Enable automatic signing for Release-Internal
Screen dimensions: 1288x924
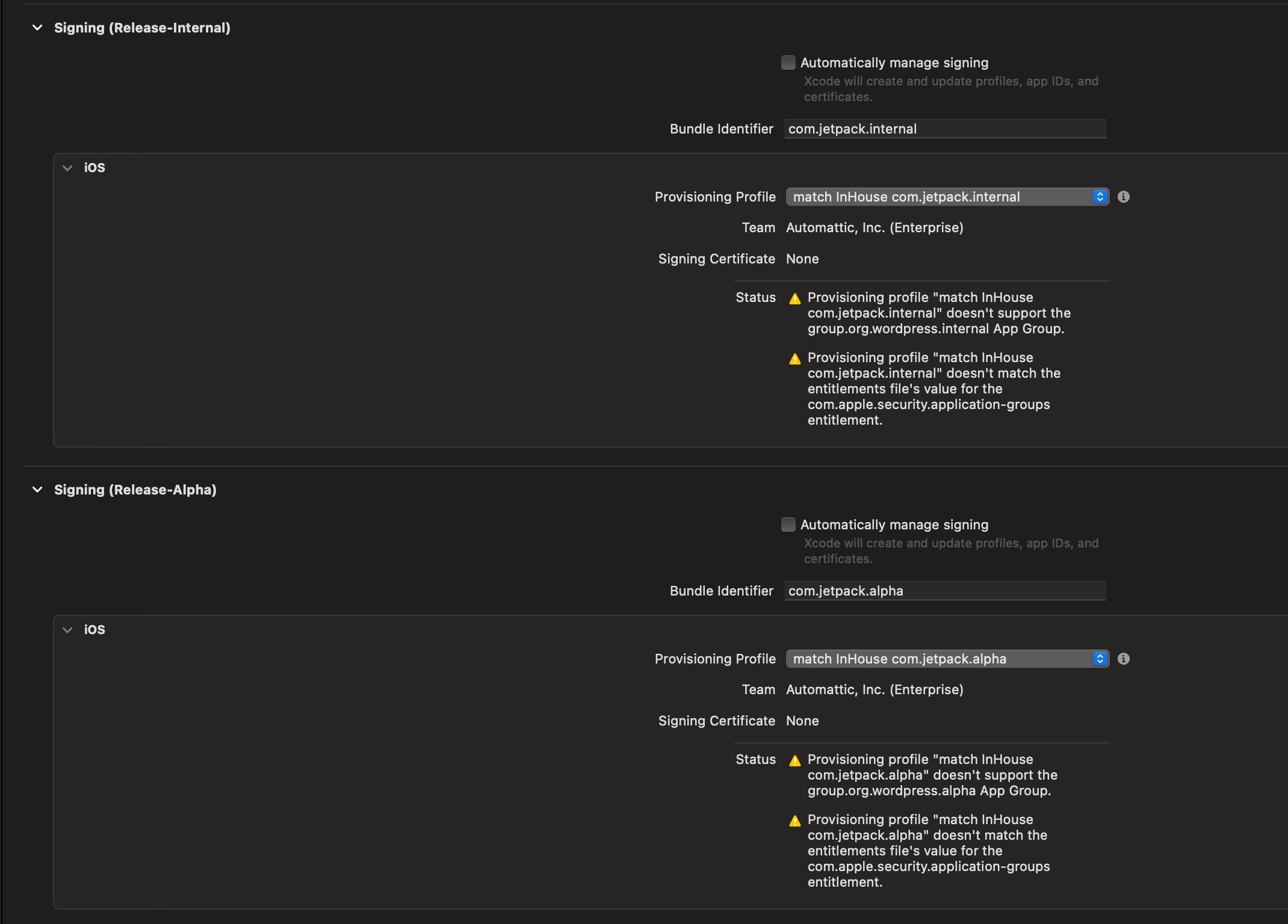pyautogui.click(x=788, y=63)
